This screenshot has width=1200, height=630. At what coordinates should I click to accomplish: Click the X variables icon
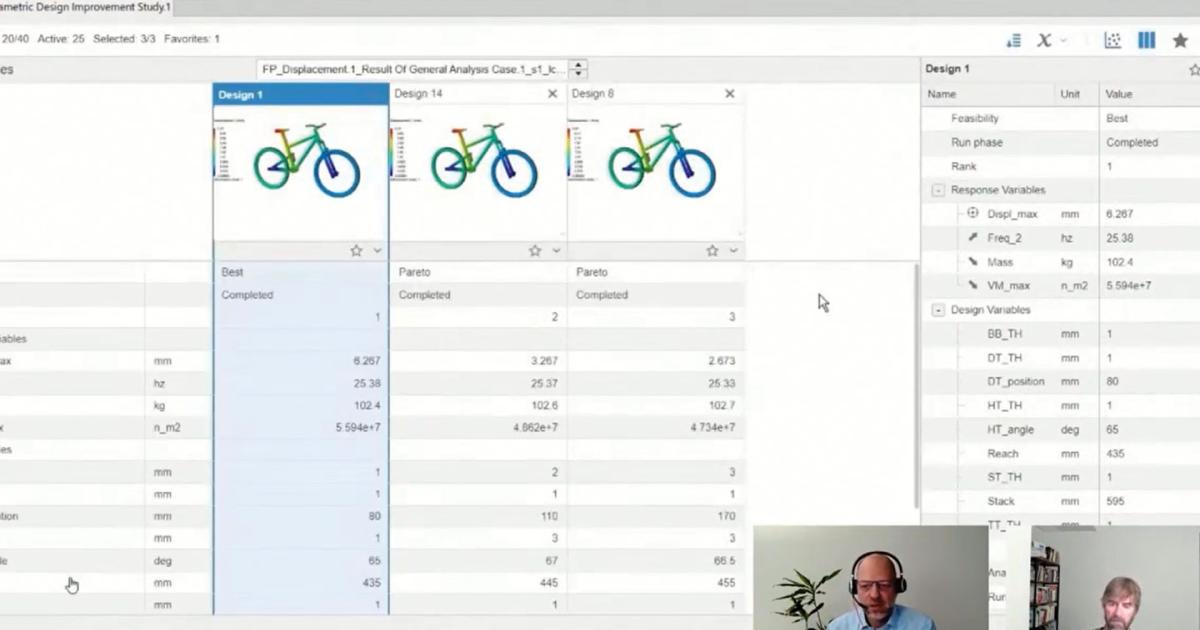(1042, 40)
